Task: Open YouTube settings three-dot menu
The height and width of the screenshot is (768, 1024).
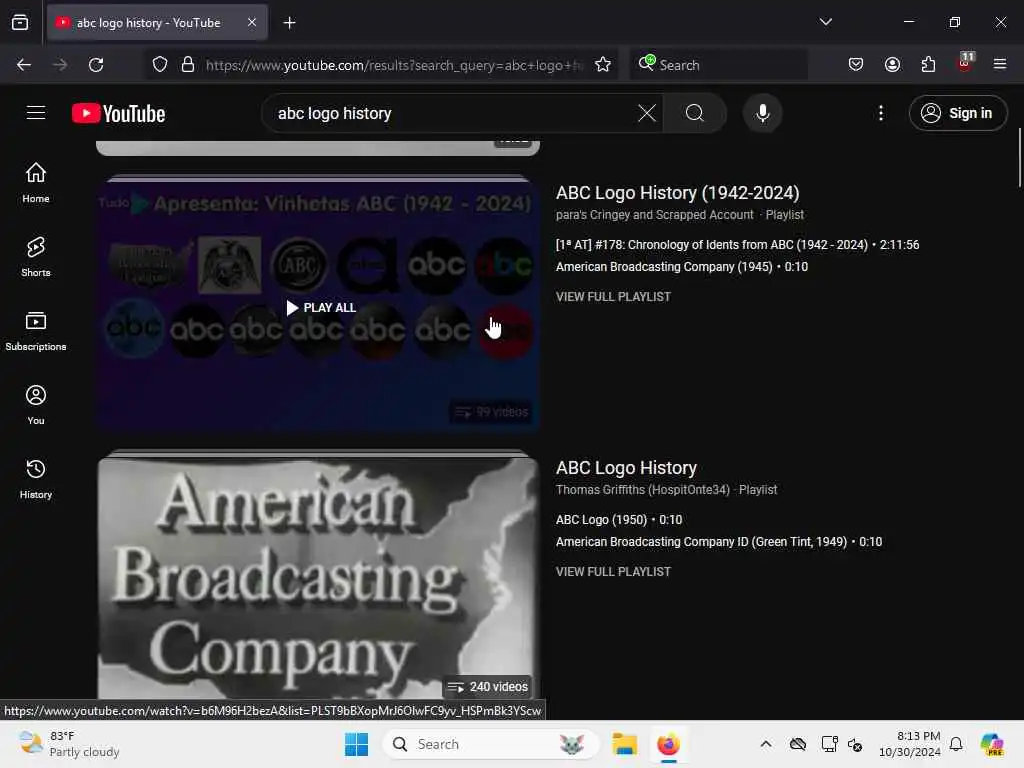Action: coord(881,113)
